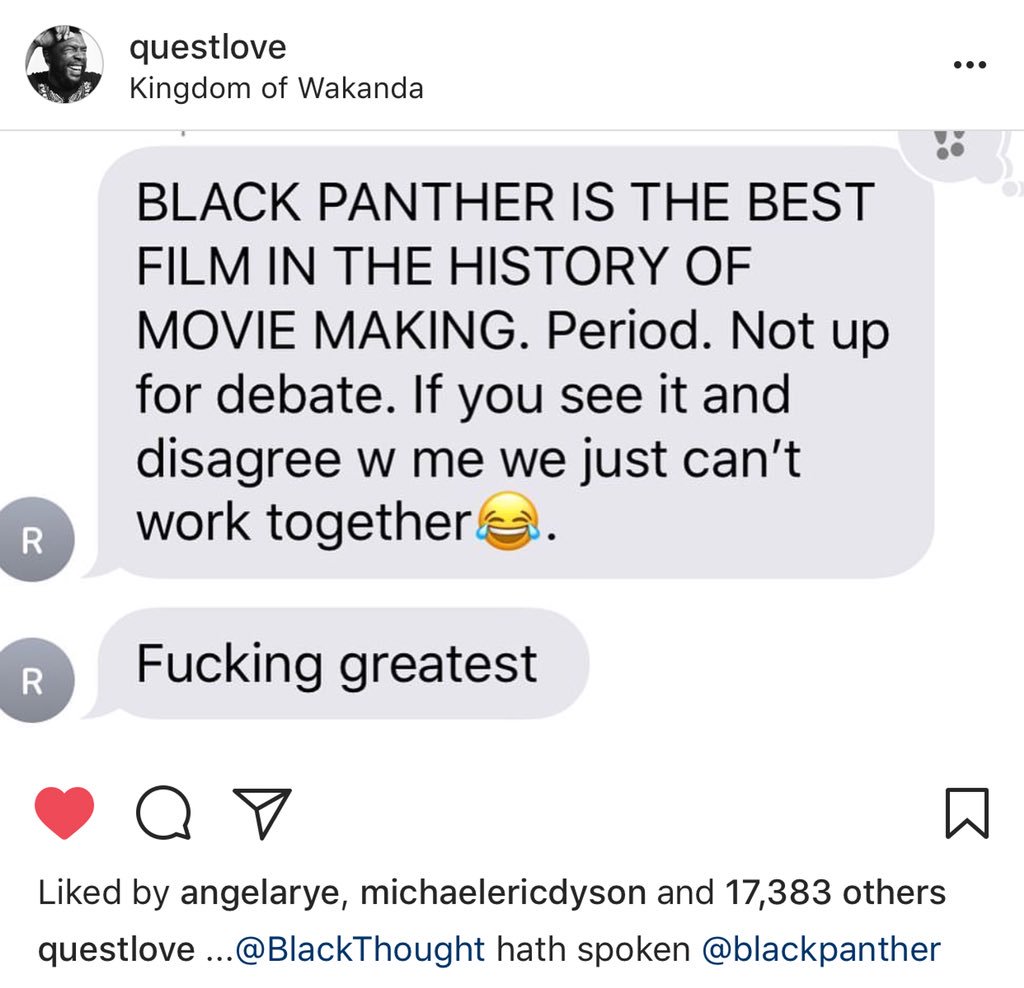Tap the R avatar next to Fucking greatest

(34, 680)
